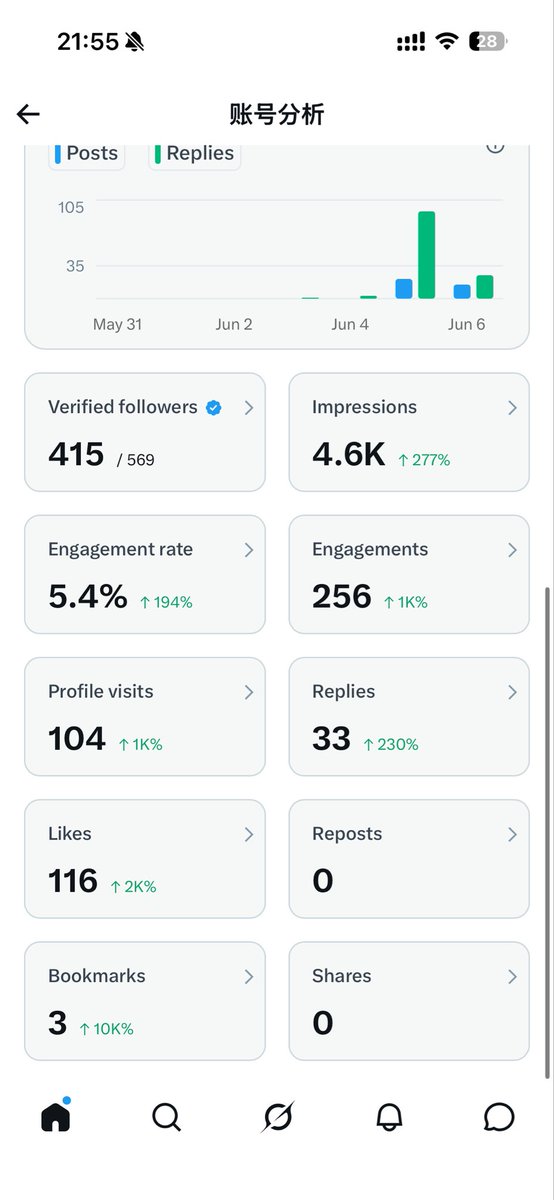Tap the blue verified badge icon
Image resolution: width=554 pixels, height=1200 pixels.
tap(213, 407)
